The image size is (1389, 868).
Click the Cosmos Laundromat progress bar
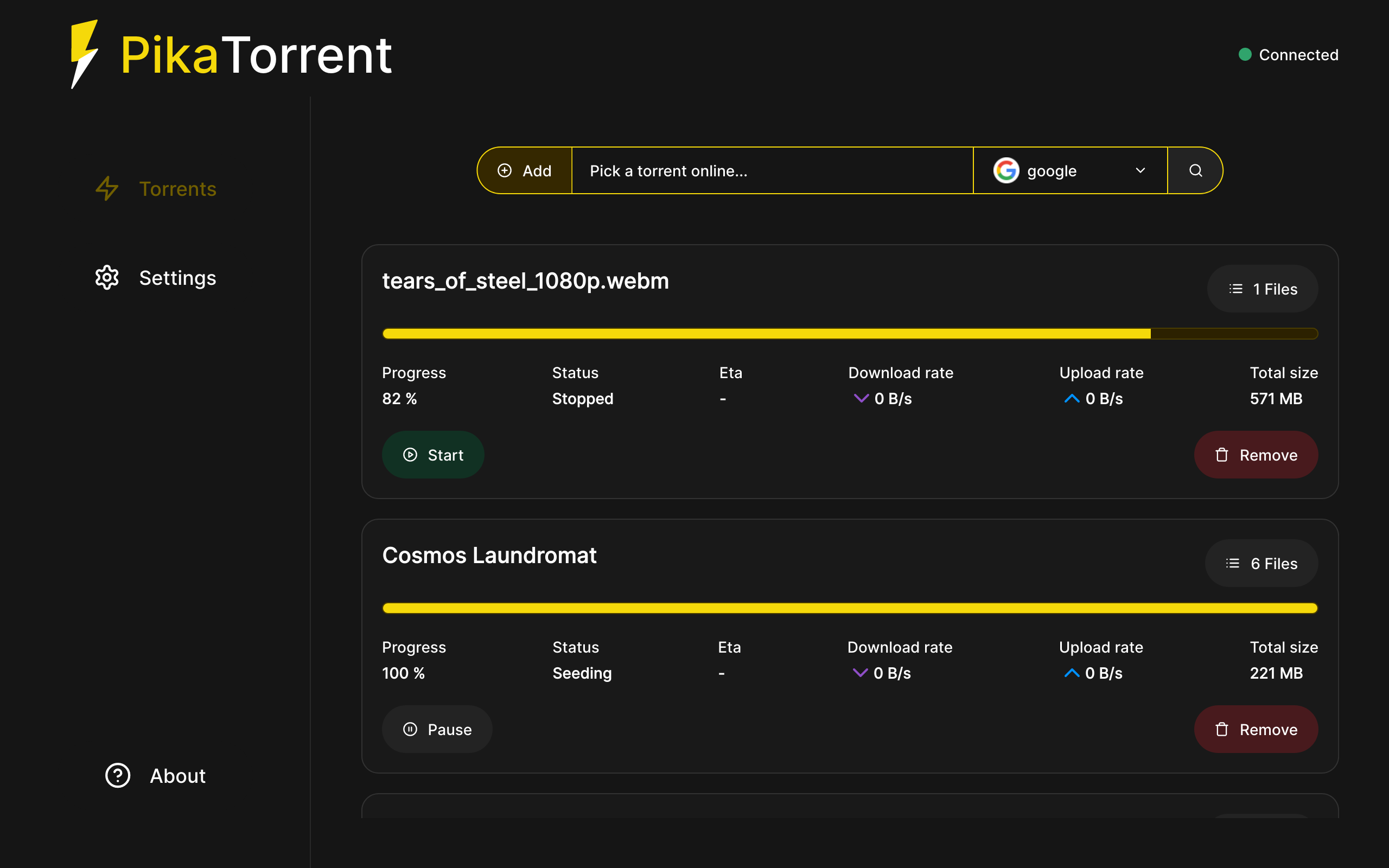[850, 608]
